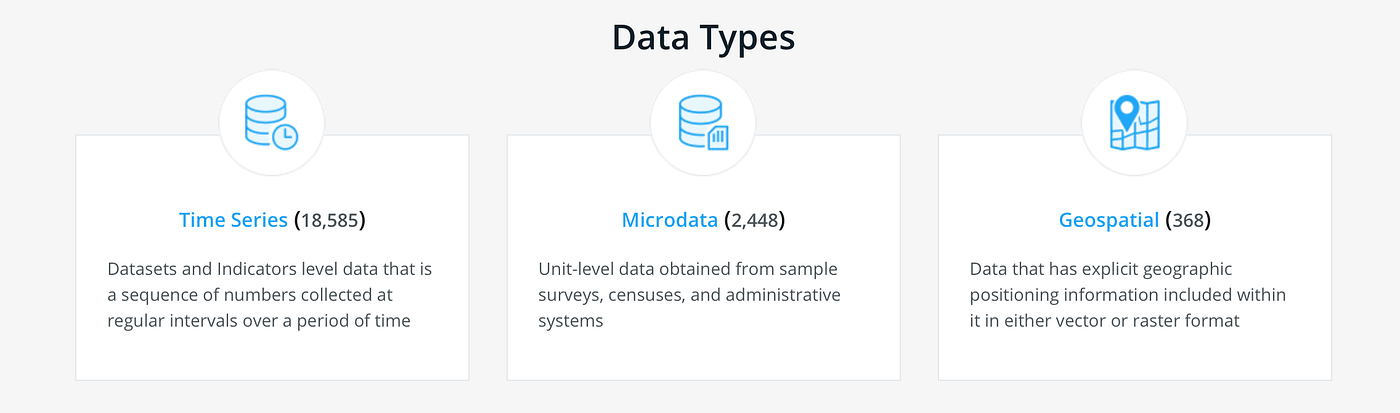Click the Geospatial map icon
Screen dimensions: 1400x413
pyautogui.click(x=1134, y=123)
